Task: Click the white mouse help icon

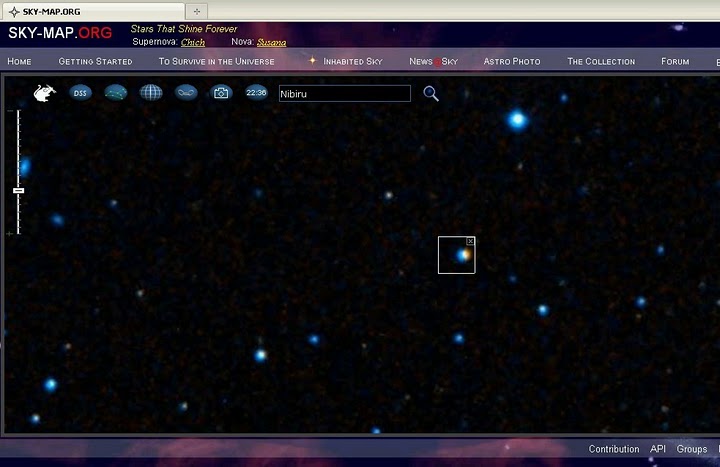Action: click(45, 93)
